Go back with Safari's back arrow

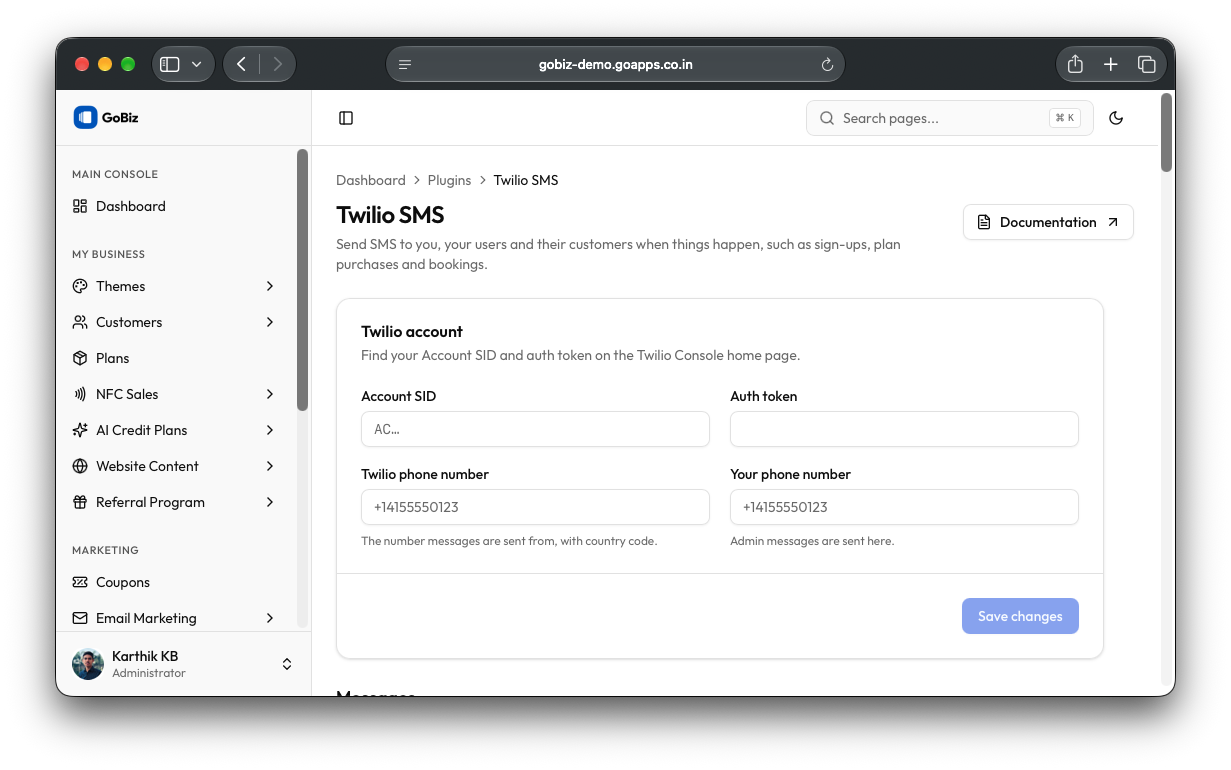point(241,64)
